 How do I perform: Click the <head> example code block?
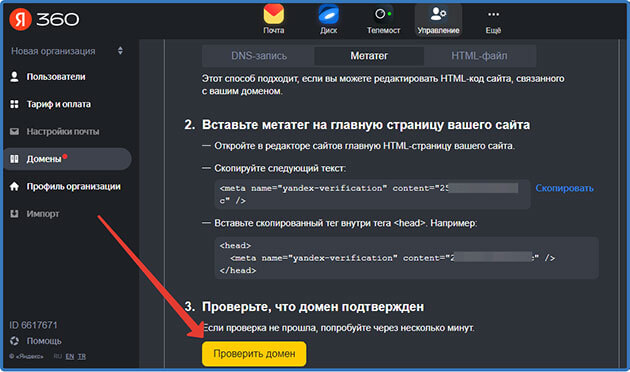406,258
